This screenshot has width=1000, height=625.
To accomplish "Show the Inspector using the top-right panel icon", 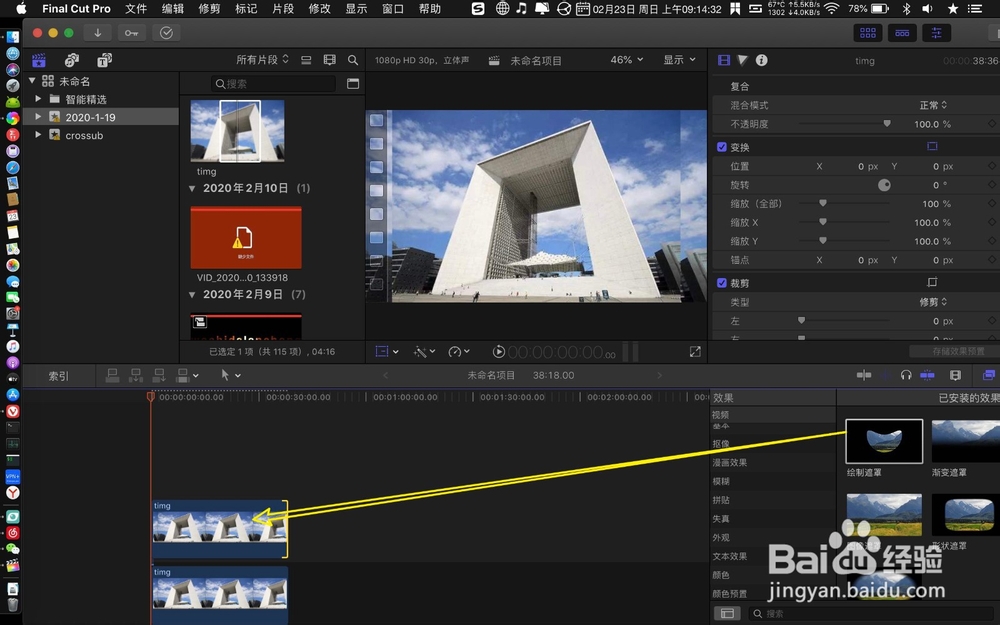I will (x=936, y=32).
